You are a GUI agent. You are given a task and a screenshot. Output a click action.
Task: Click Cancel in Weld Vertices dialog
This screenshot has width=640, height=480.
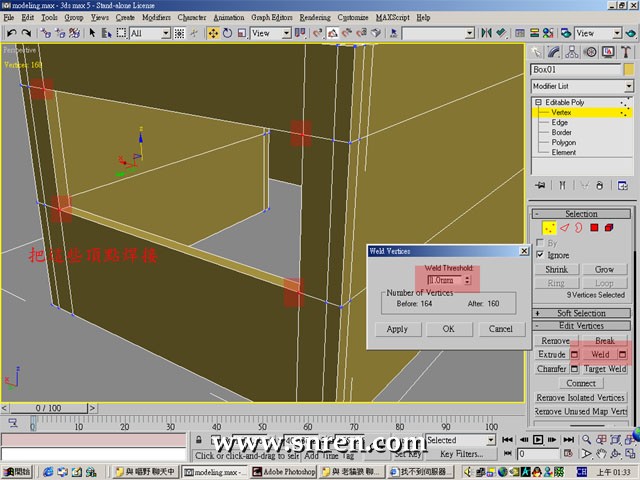pyautogui.click(x=501, y=329)
